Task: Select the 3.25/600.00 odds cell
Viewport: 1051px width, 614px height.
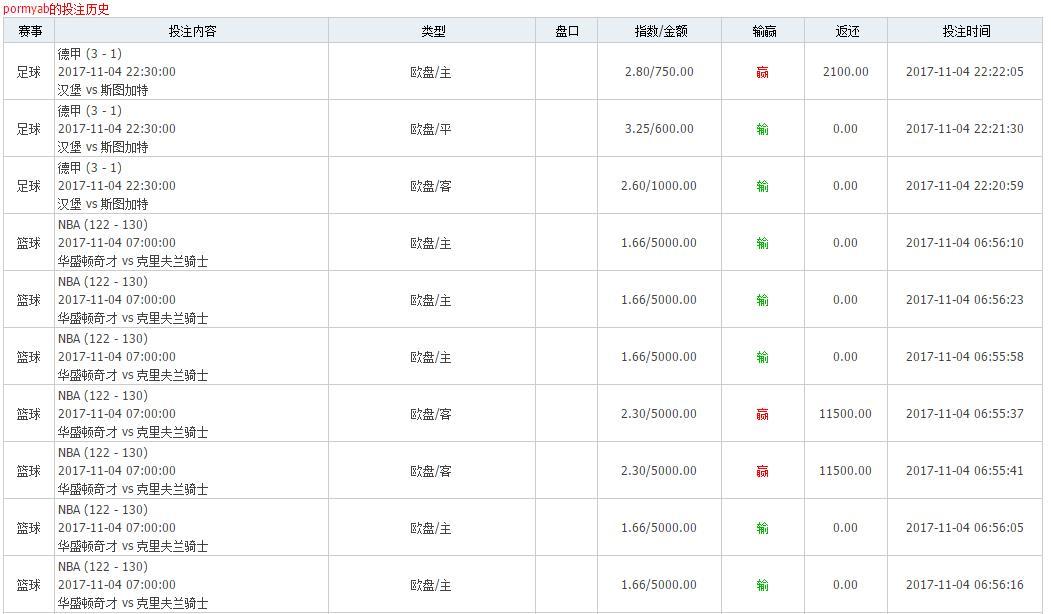Action: coord(659,129)
